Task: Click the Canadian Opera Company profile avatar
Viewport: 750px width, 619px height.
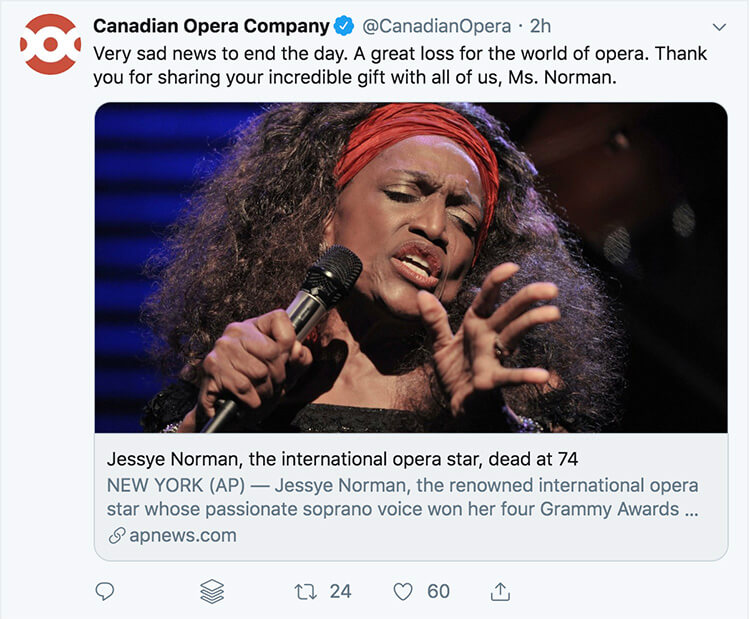Action: pos(51,43)
